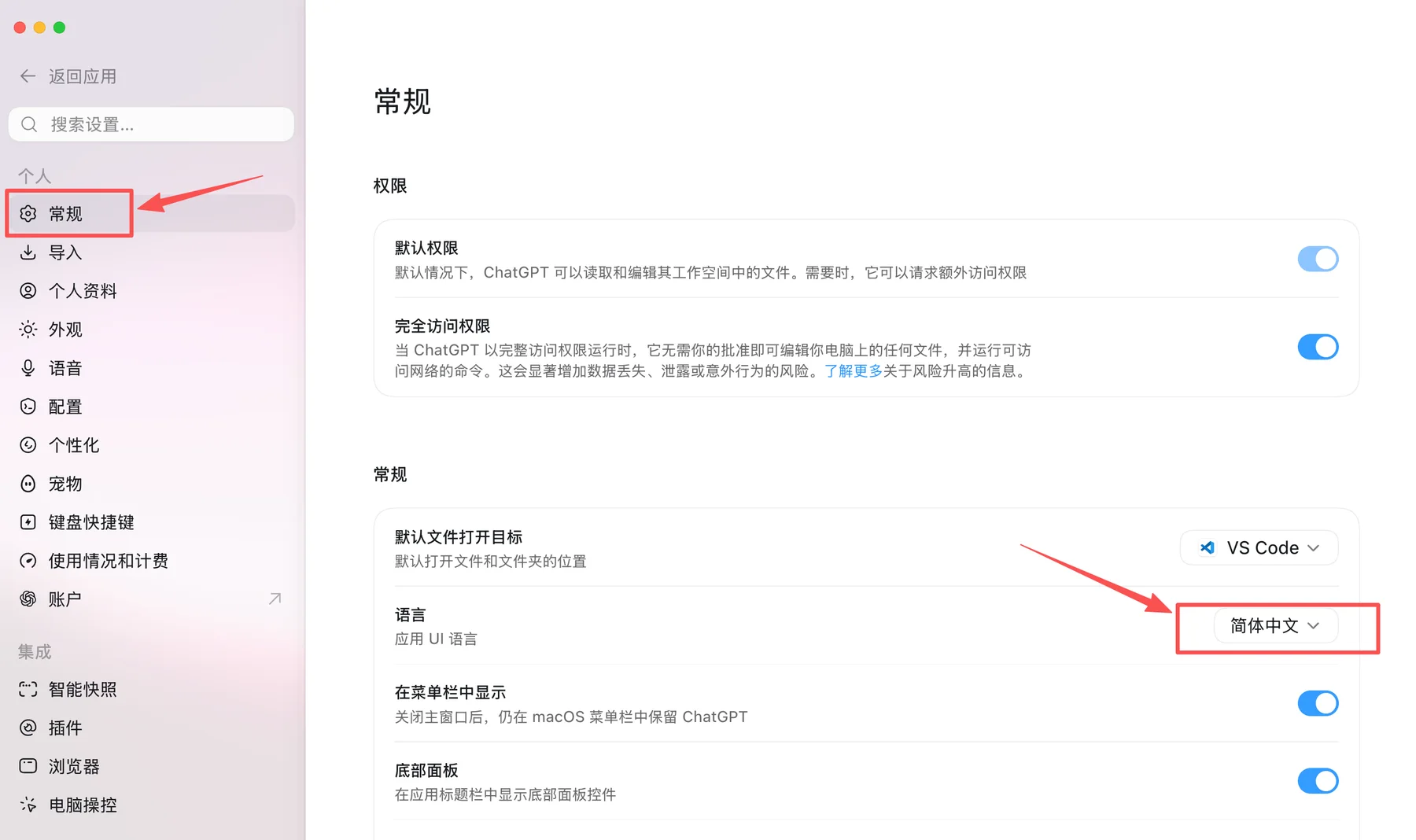The height and width of the screenshot is (840, 1416).
Task: Click the 底部面板 setting title
Action: [426, 770]
